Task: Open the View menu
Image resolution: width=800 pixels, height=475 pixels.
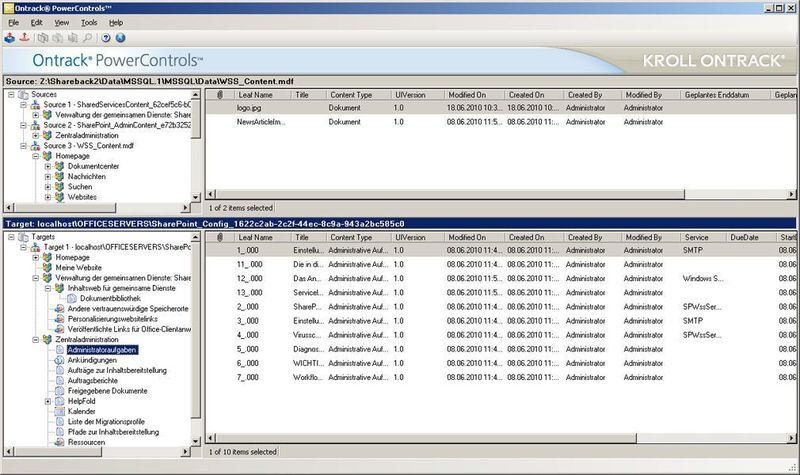Action: click(62, 22)
